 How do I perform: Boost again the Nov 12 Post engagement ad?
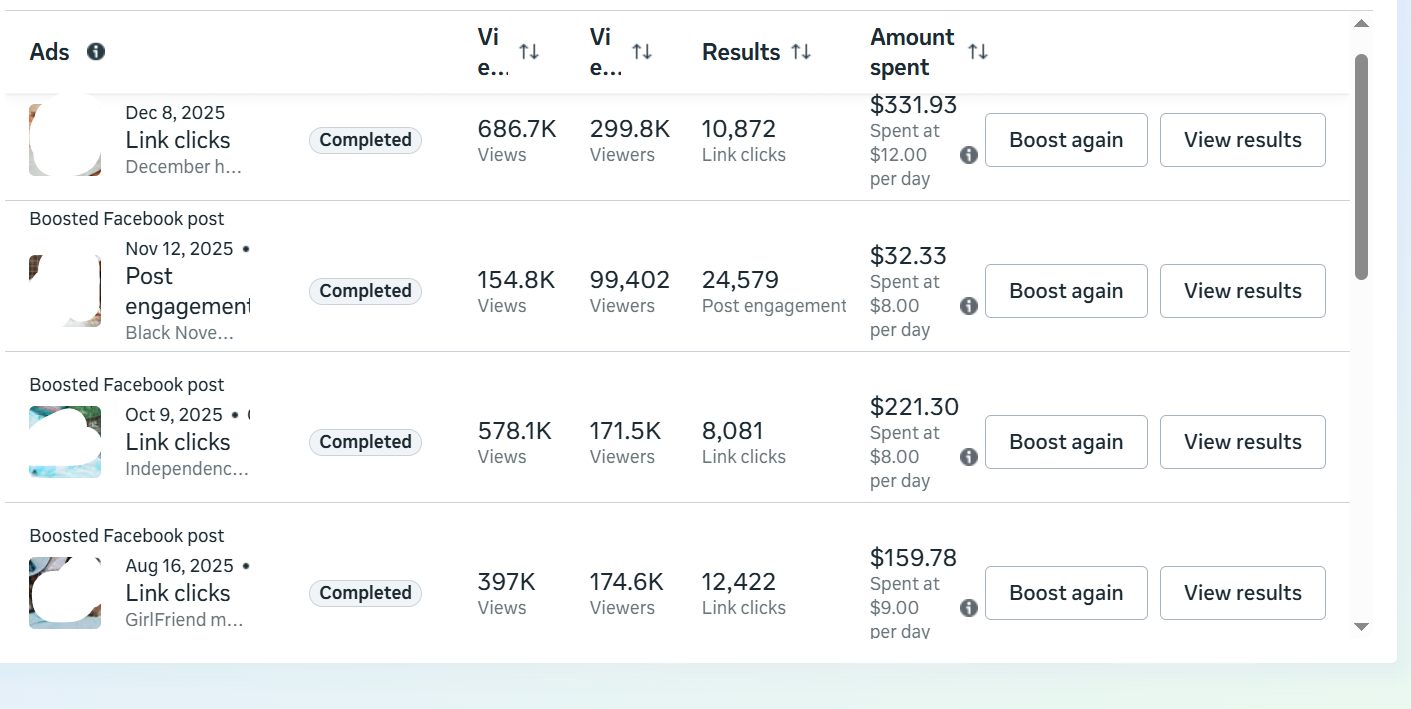[x=1066, y=291]
